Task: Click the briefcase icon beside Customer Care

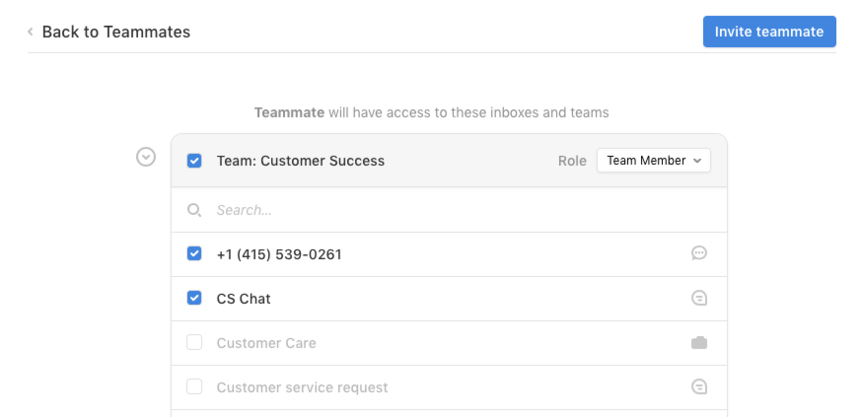Action: 699,343
